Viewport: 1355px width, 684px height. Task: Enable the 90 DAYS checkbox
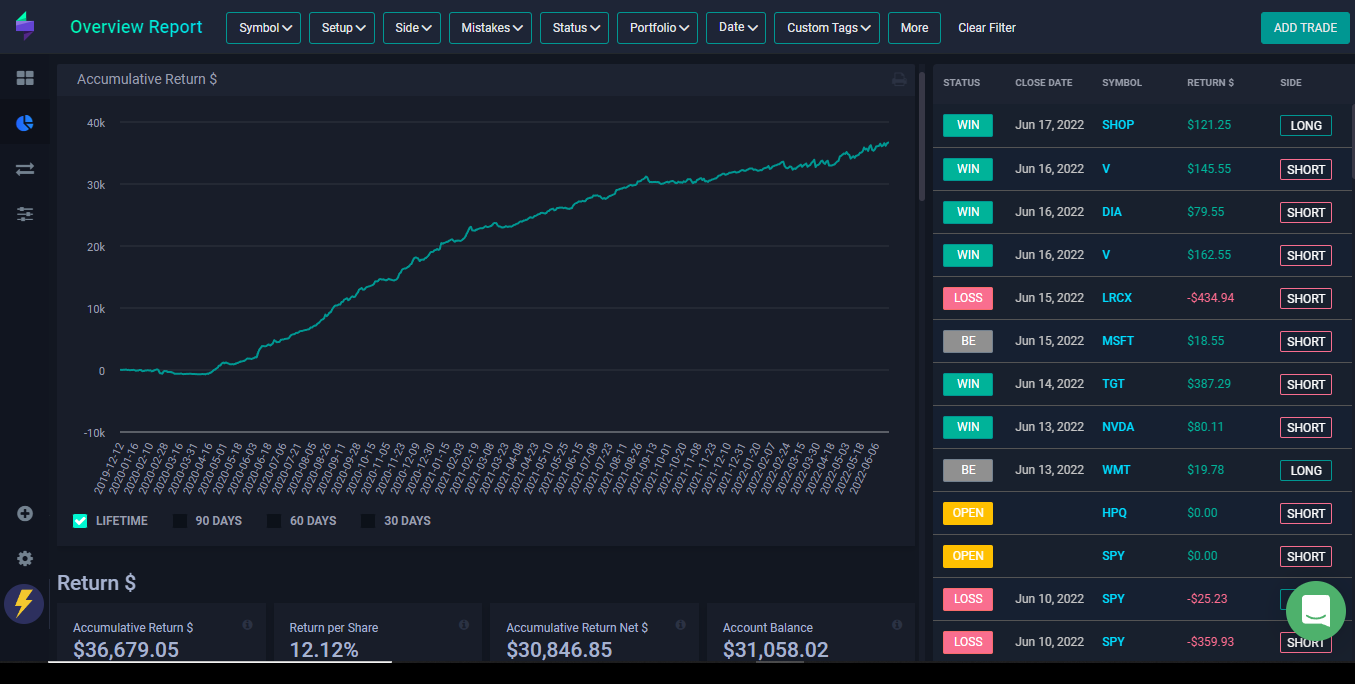180,521
